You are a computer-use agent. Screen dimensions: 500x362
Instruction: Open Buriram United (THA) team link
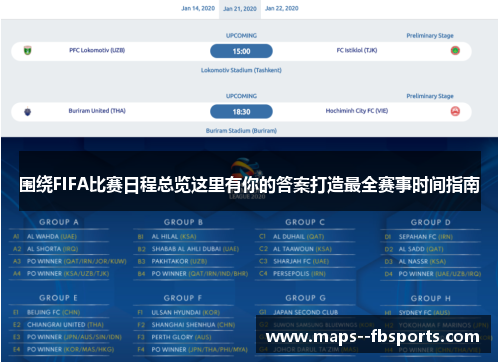pyautogui.click(x=97, y=111)
